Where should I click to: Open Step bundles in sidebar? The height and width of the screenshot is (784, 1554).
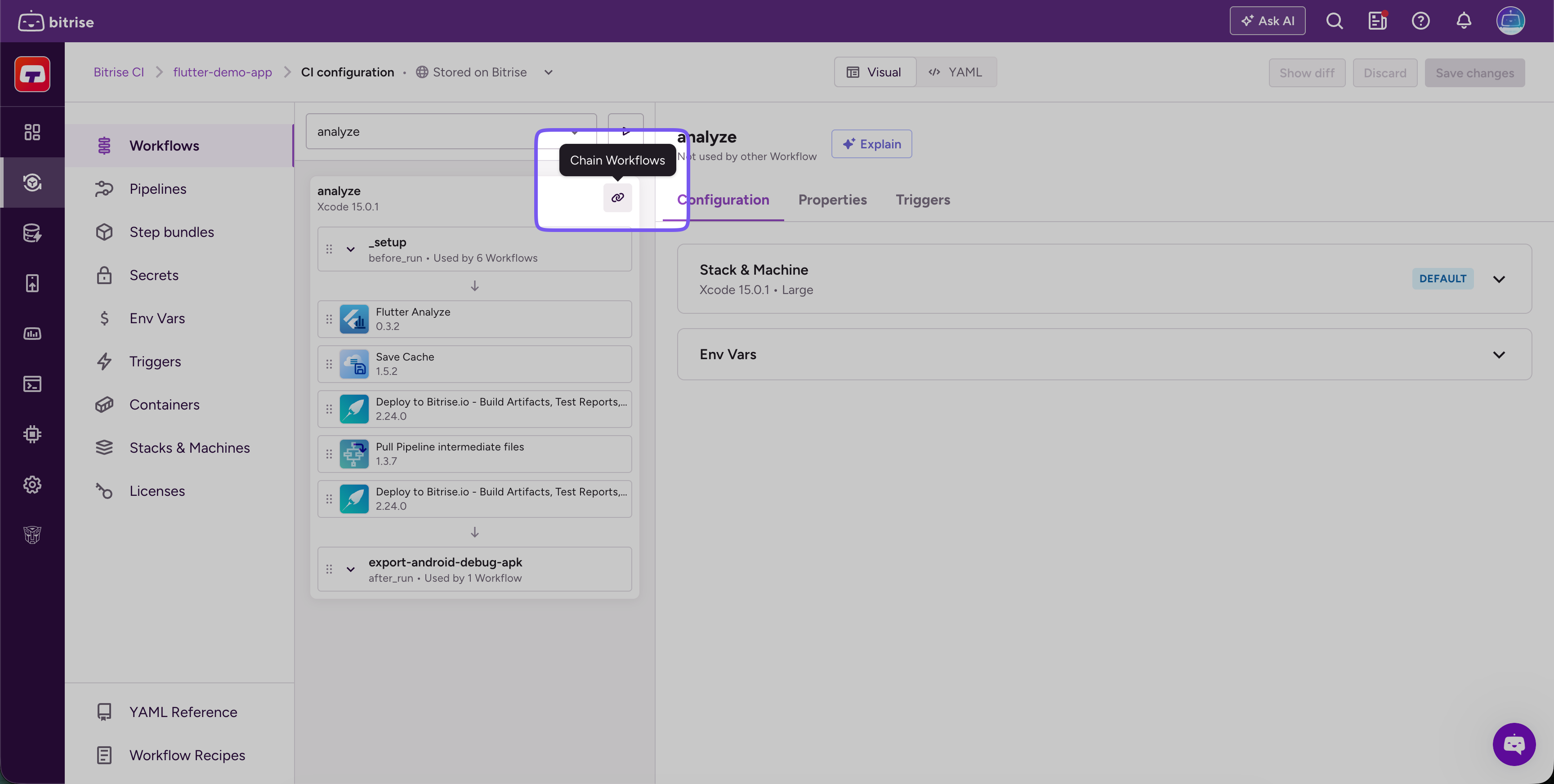(179, 232)
